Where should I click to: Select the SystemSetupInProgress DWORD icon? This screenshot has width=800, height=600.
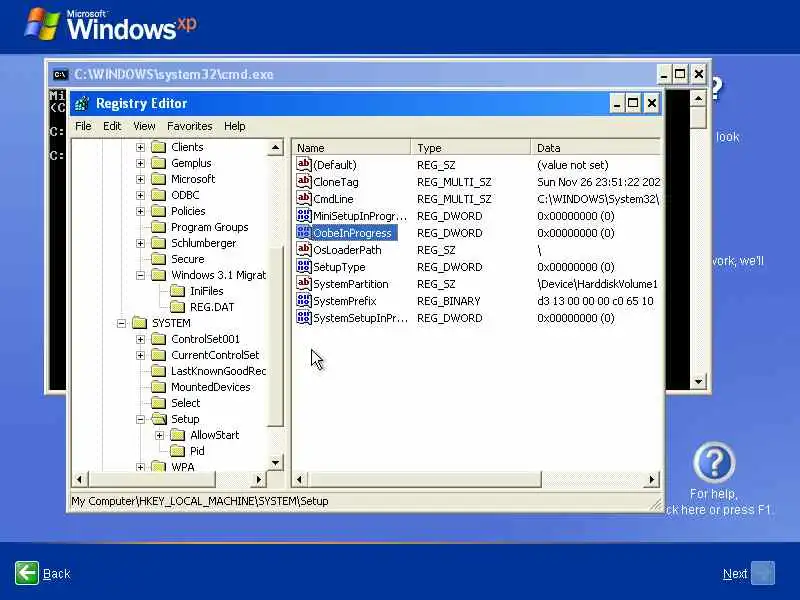pyautogui.click(x=304, y=317)
